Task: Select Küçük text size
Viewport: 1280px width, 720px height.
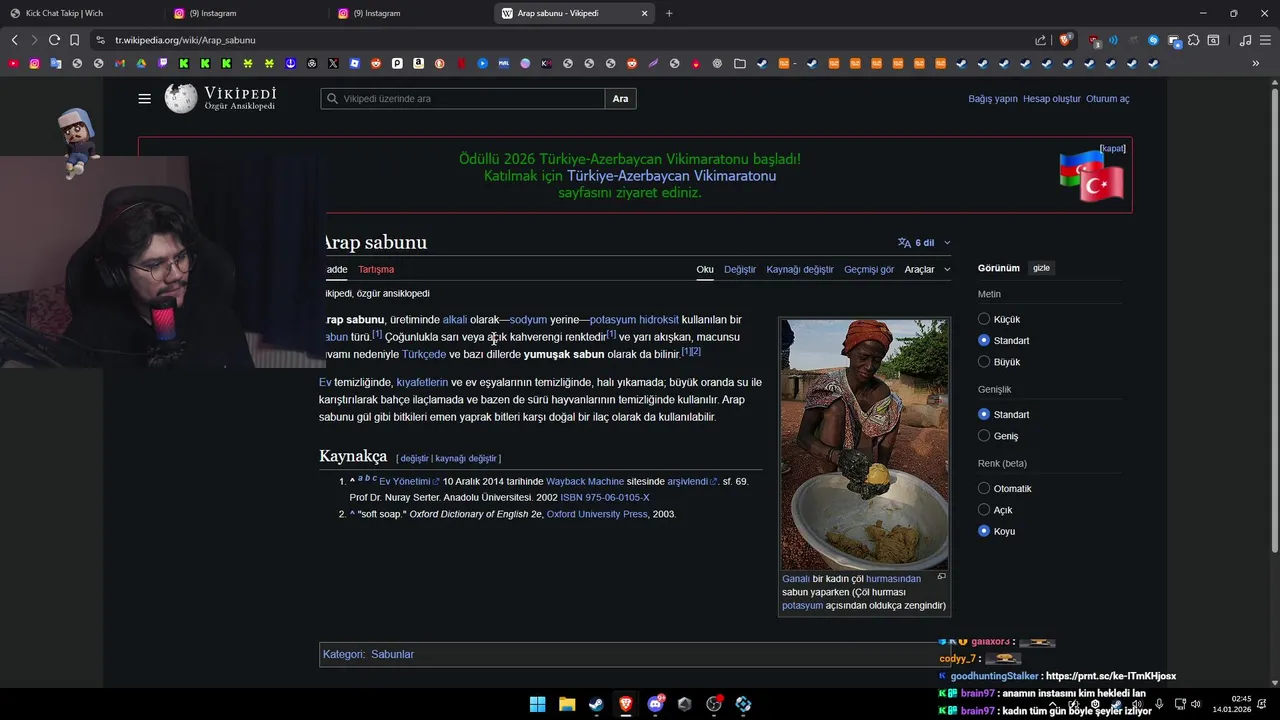Action: [984, 319]
